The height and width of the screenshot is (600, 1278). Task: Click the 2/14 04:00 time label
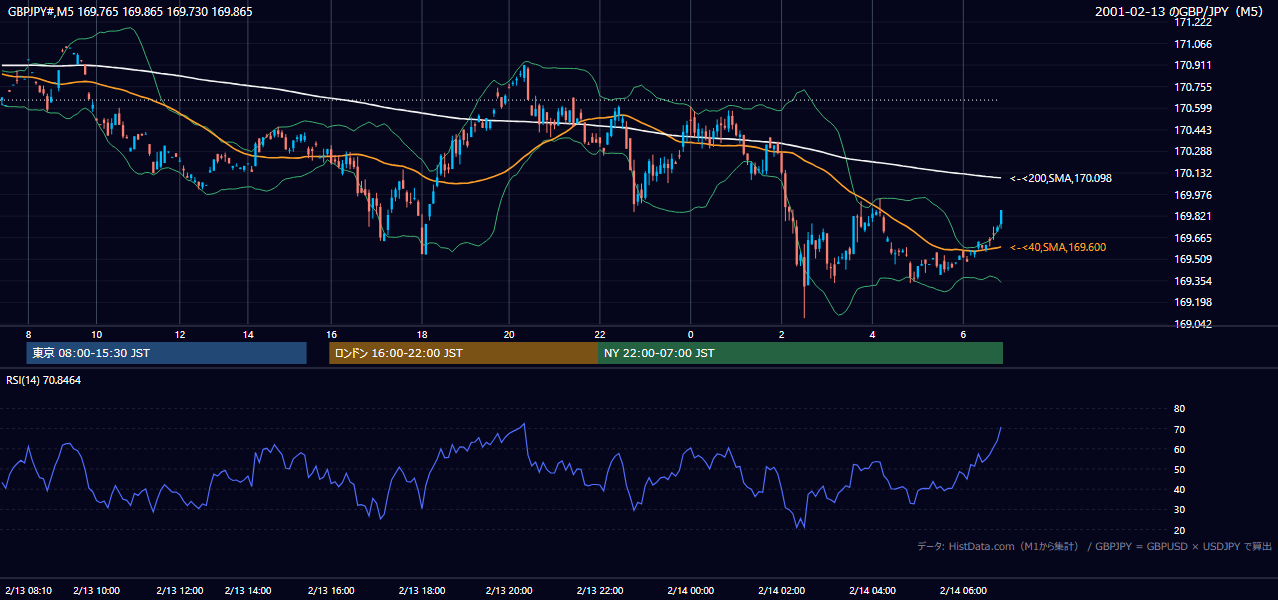pyautogui.click(x=872, y=590)
